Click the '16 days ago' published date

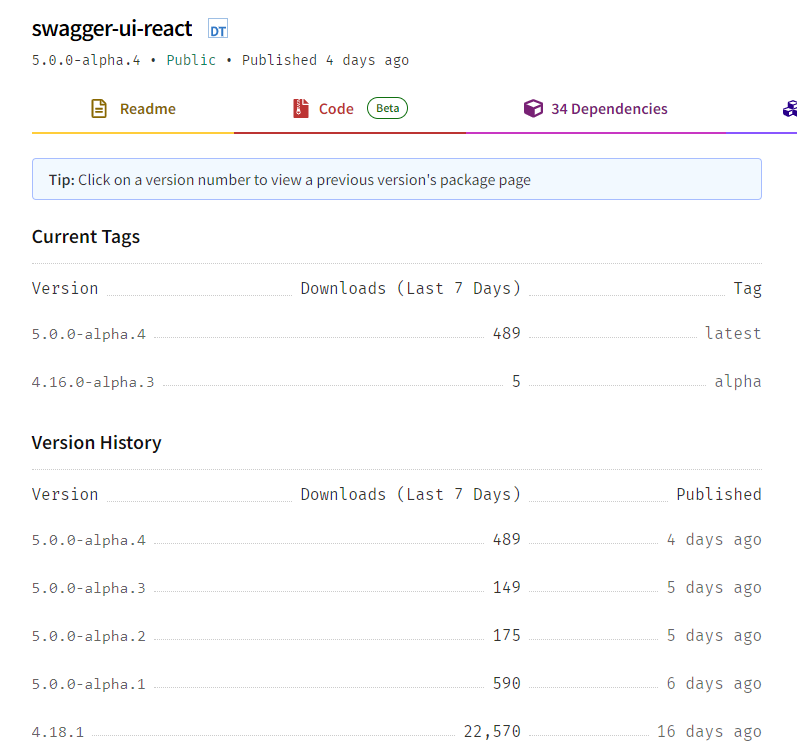709,732
